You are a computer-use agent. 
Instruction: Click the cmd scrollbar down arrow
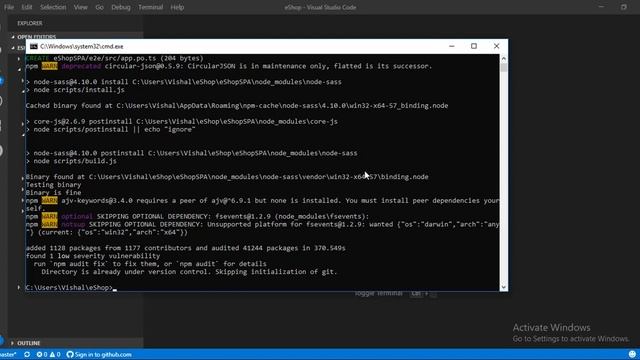(x=504, y=287)
